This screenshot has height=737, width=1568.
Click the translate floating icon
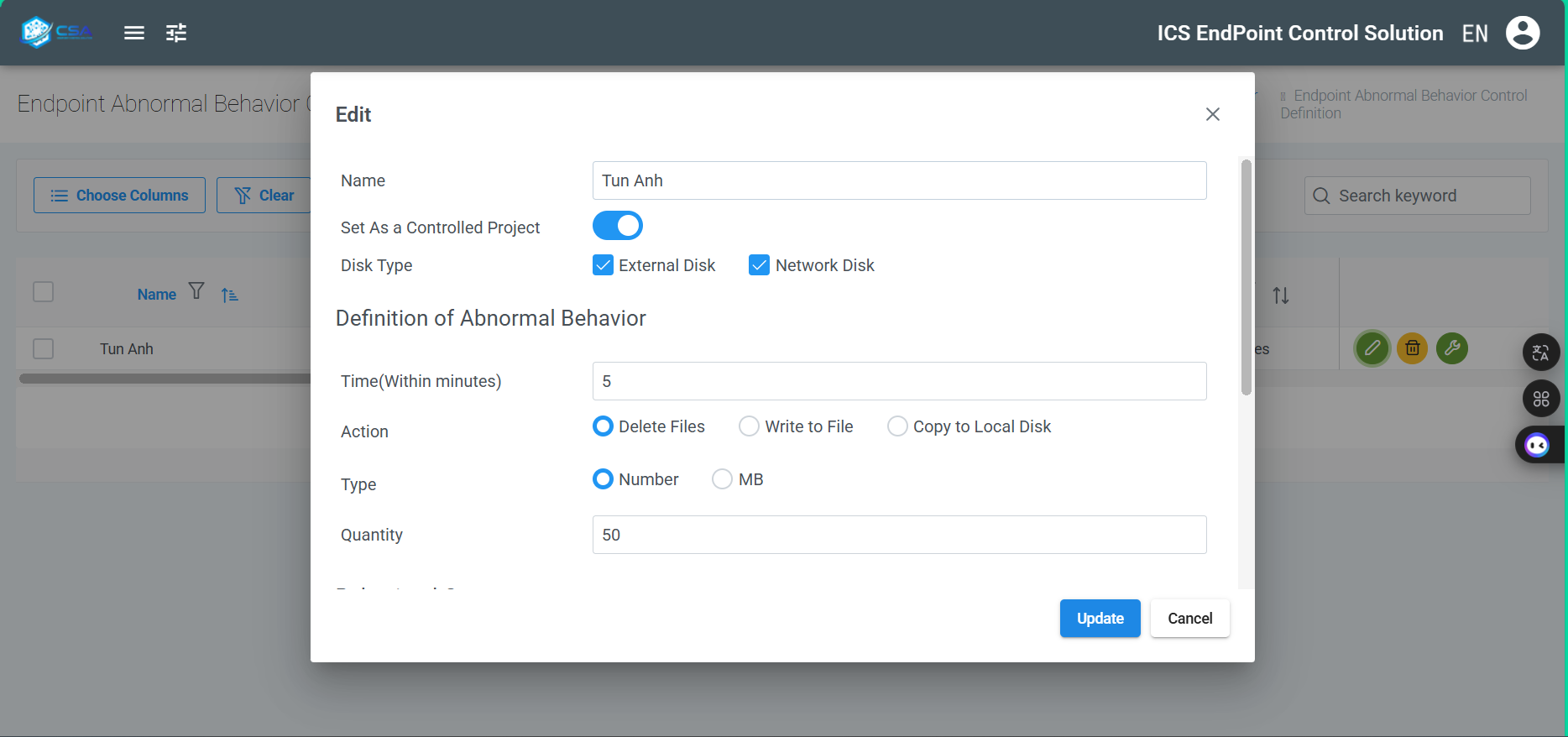click(1540, 353)
